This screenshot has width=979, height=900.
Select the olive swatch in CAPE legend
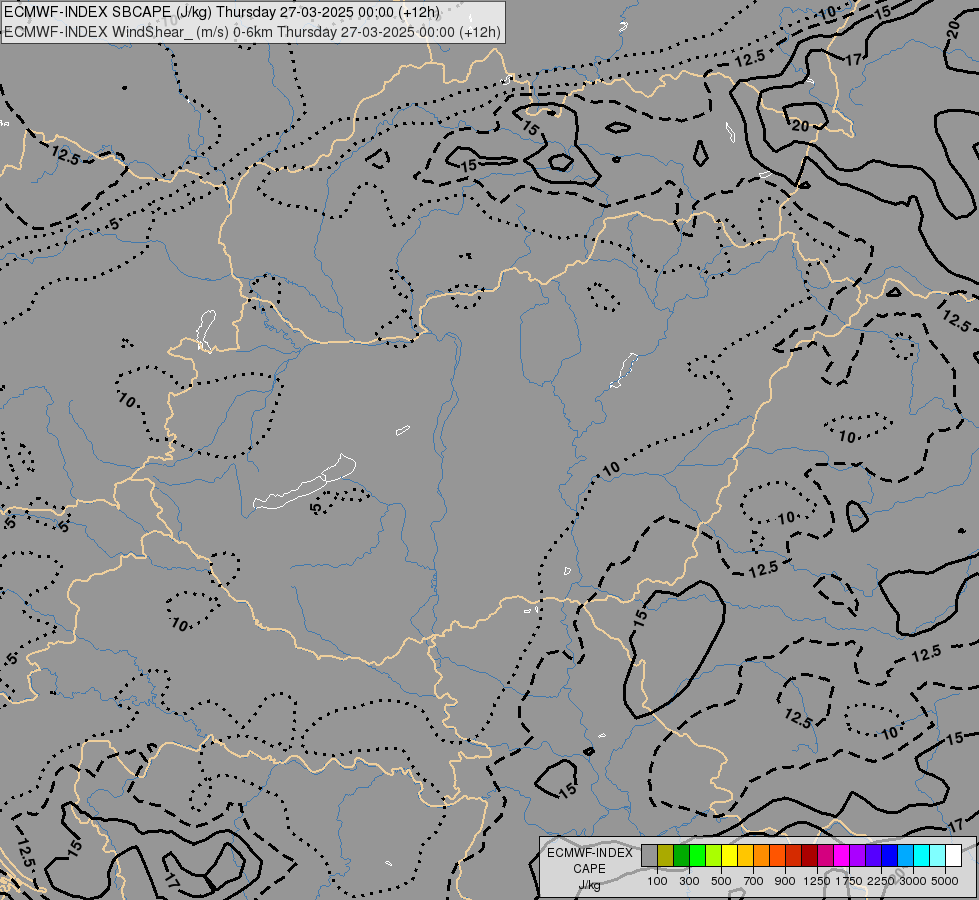(666, 856)
